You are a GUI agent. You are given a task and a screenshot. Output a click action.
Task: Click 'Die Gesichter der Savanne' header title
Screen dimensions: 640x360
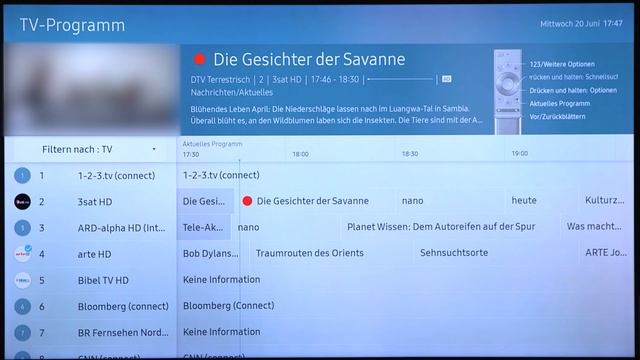coord(309,60)
